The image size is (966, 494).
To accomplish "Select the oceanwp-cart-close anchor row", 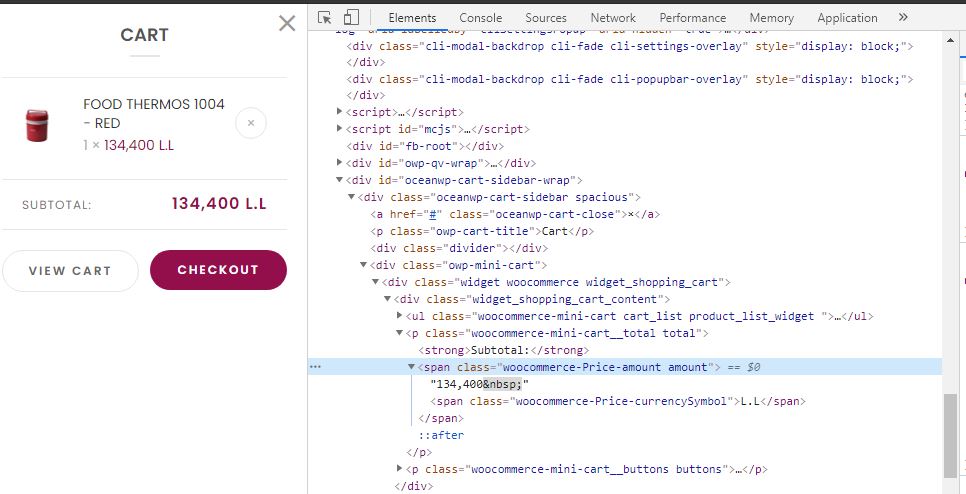I will pyautogui.click(x=515, y=214).
